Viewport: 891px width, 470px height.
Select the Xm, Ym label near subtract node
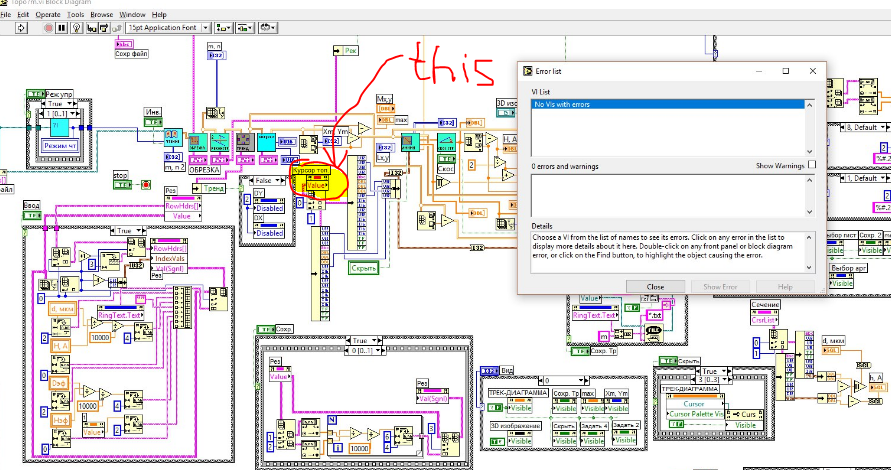coord(333,132)
